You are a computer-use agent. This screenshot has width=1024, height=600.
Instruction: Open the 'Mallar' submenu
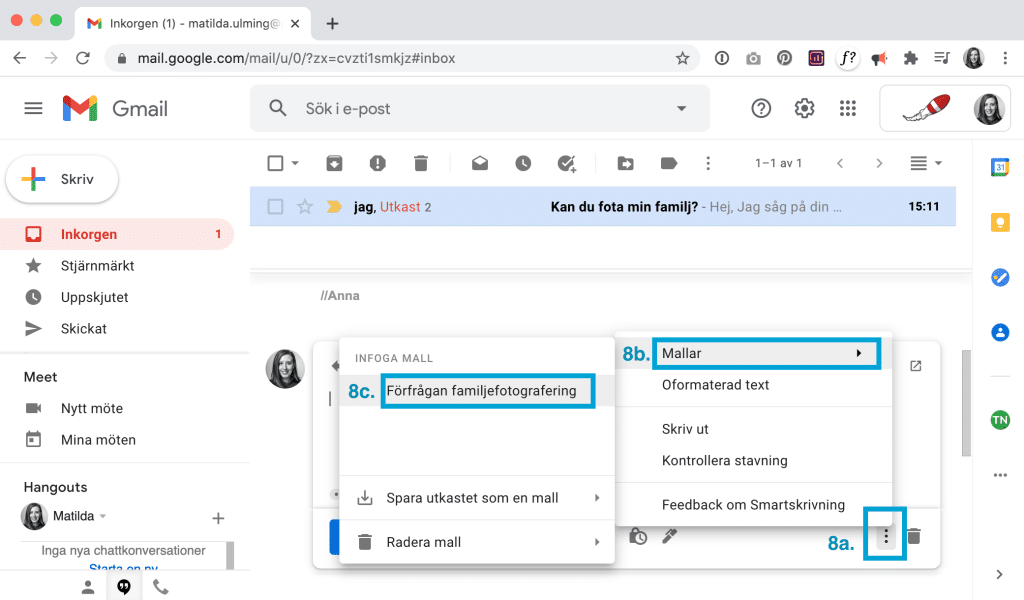(766, 353)
